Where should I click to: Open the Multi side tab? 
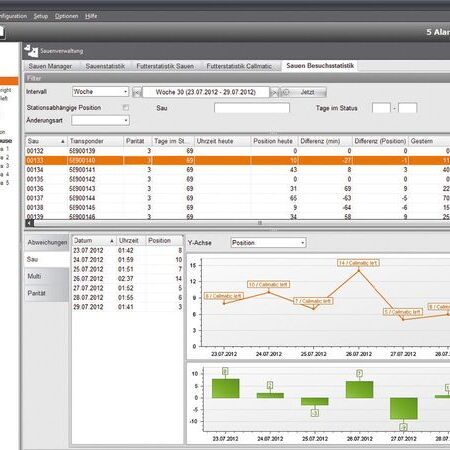(47, 276)
